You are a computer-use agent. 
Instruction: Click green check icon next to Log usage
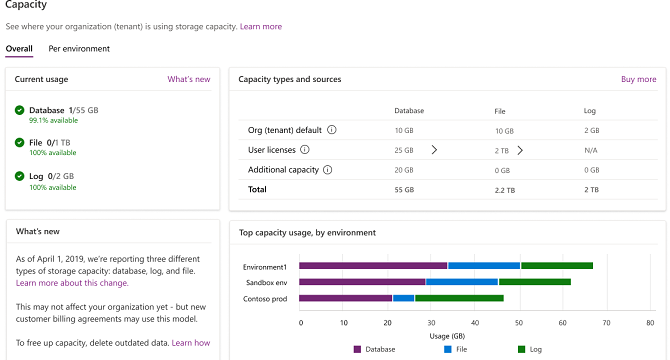[x=20, y=176]
